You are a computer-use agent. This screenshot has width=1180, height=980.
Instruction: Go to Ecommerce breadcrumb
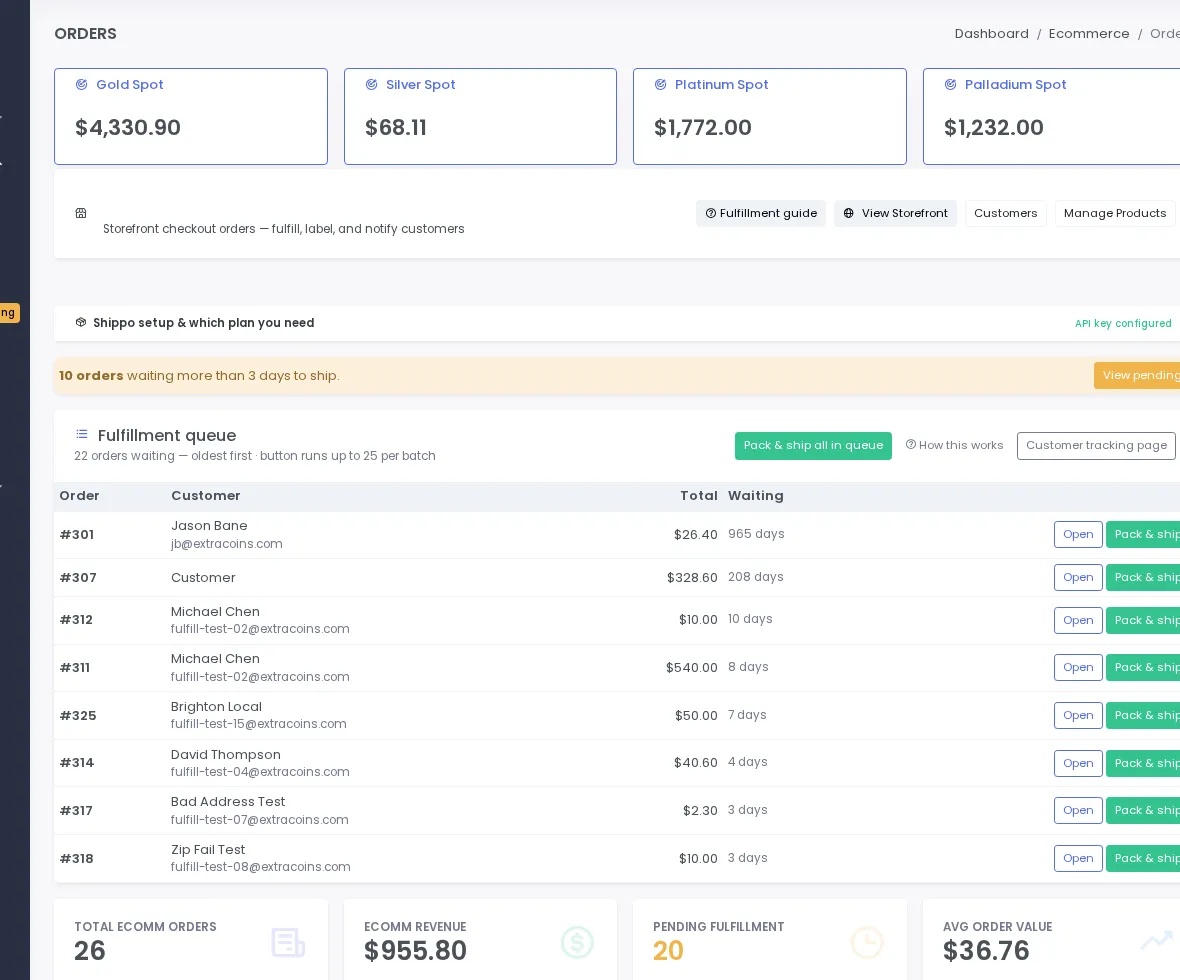[1088, 34]
